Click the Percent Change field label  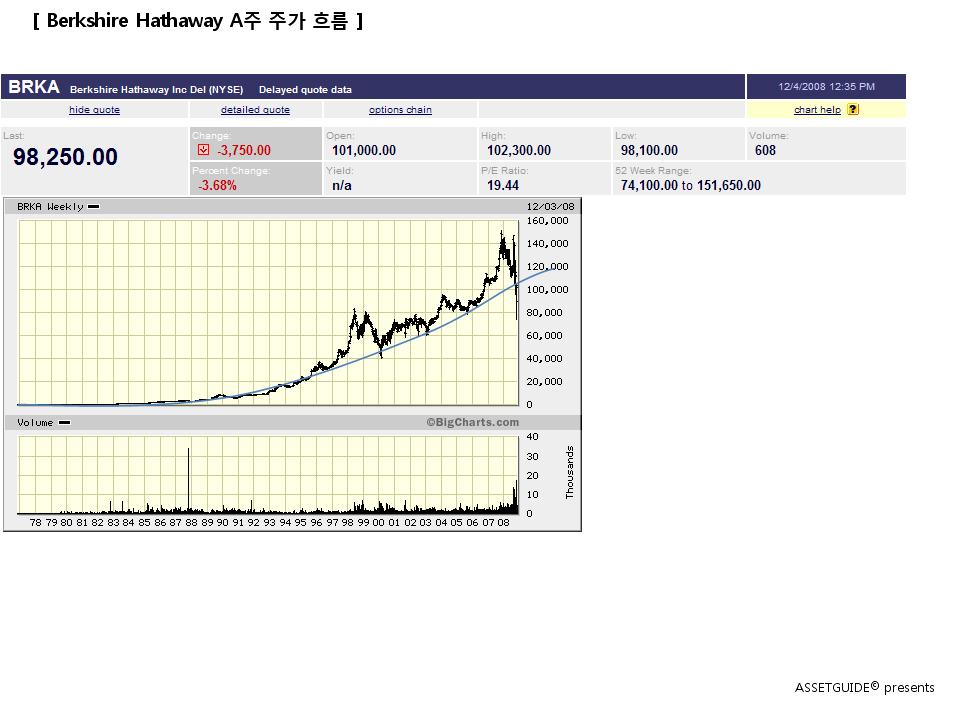[x=231, y=171]
